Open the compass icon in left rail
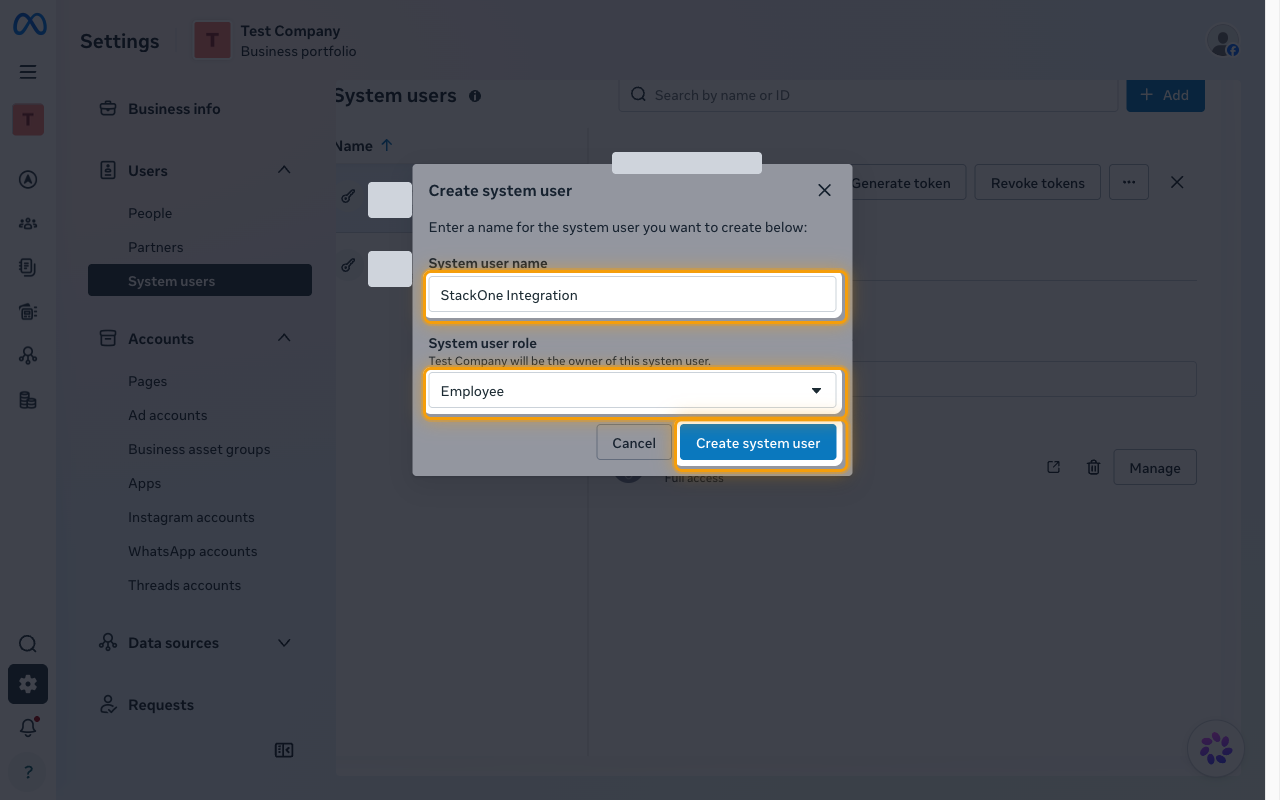This screenshot has width=1280, height=800. pos(28,180)
